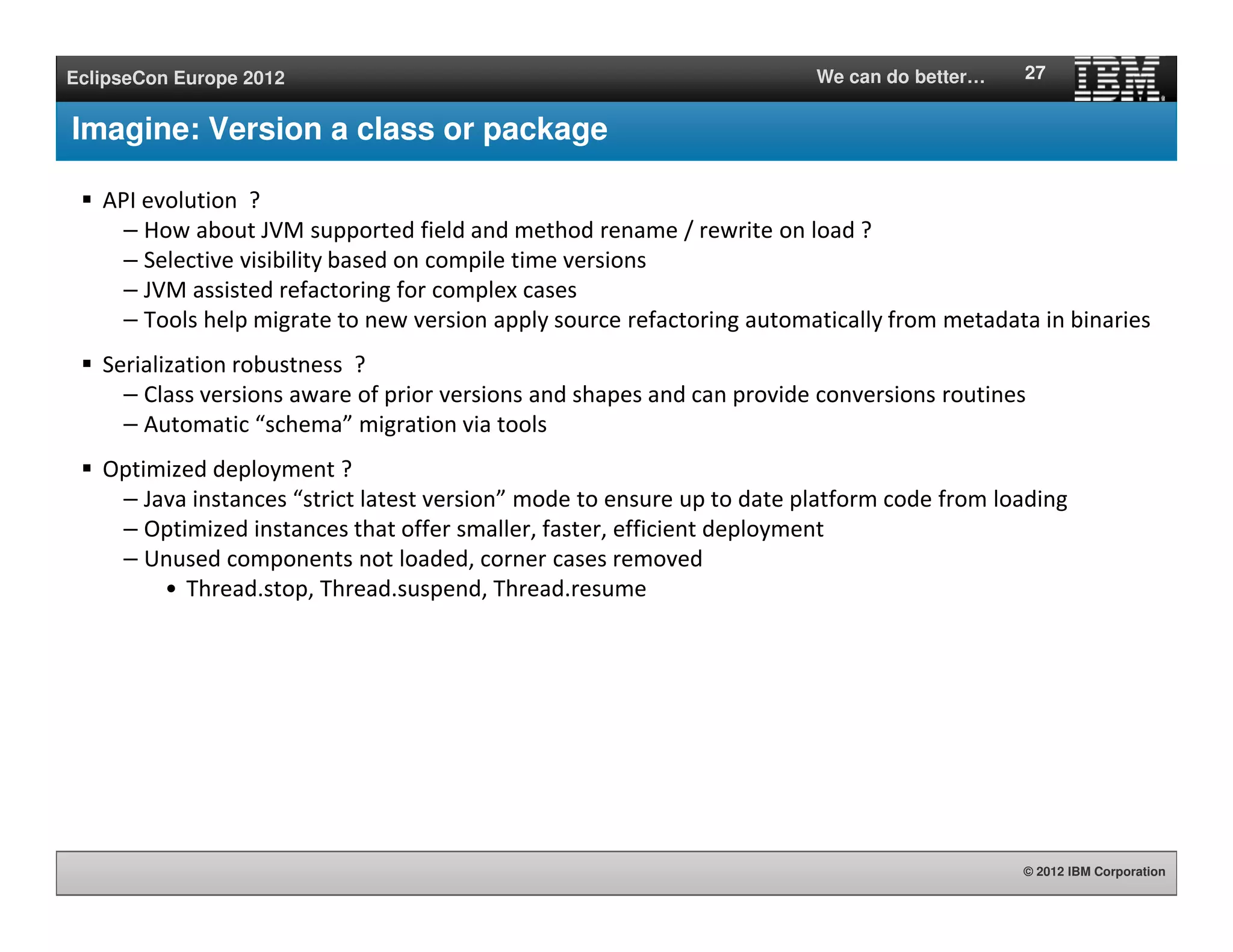Image resolution: width=1233 pixels, height=952 pixels.
Task: Click 'JVM assisted refactoring for complex cases'
Action: [359, 290]
